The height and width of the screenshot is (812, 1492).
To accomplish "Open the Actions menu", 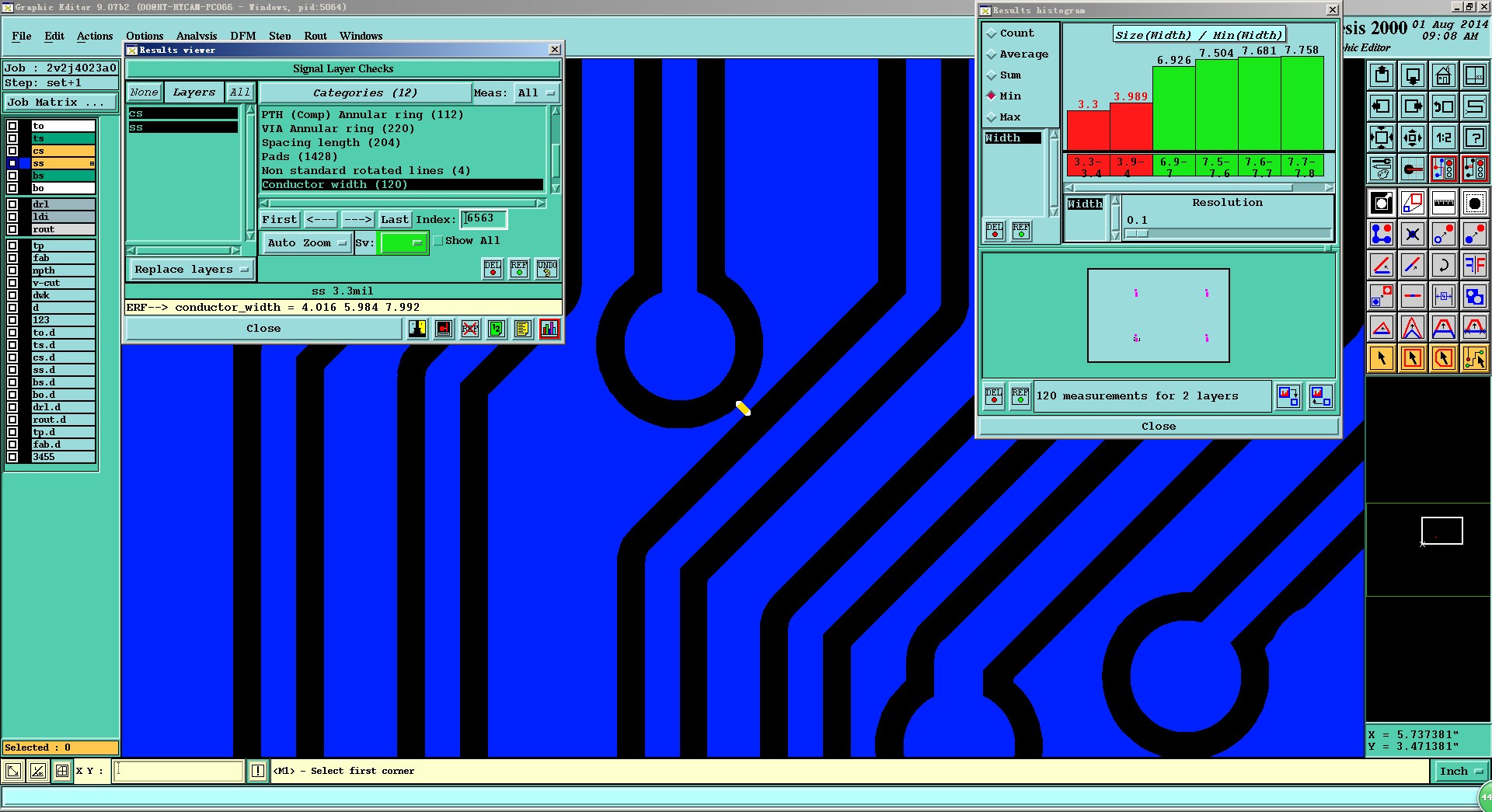I will 95,36.
